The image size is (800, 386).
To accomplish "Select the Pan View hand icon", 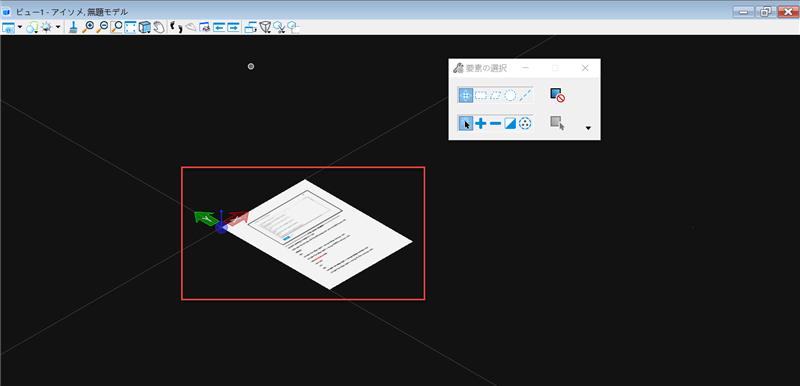I will coord(160,28).
